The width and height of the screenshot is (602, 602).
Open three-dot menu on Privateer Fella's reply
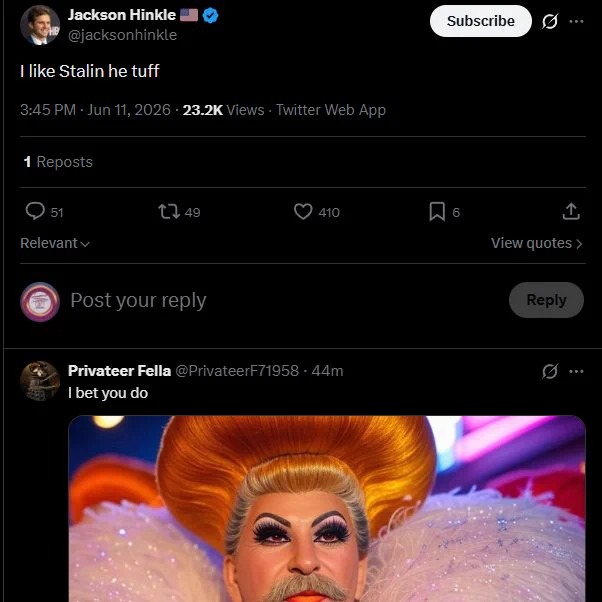coord(576,371)
